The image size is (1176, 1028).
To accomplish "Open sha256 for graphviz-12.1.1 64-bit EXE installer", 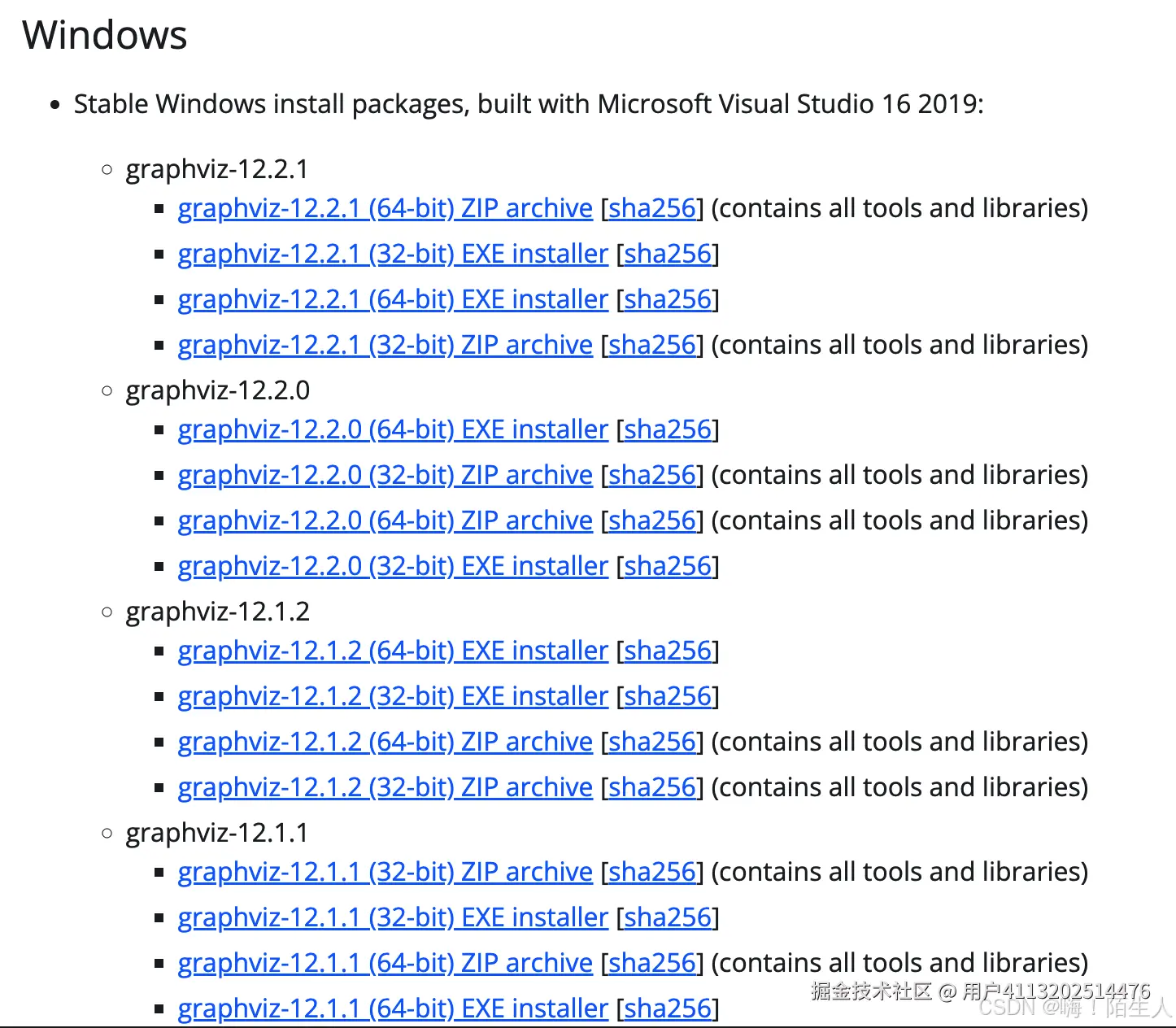I will click(x=668, y=1008).
